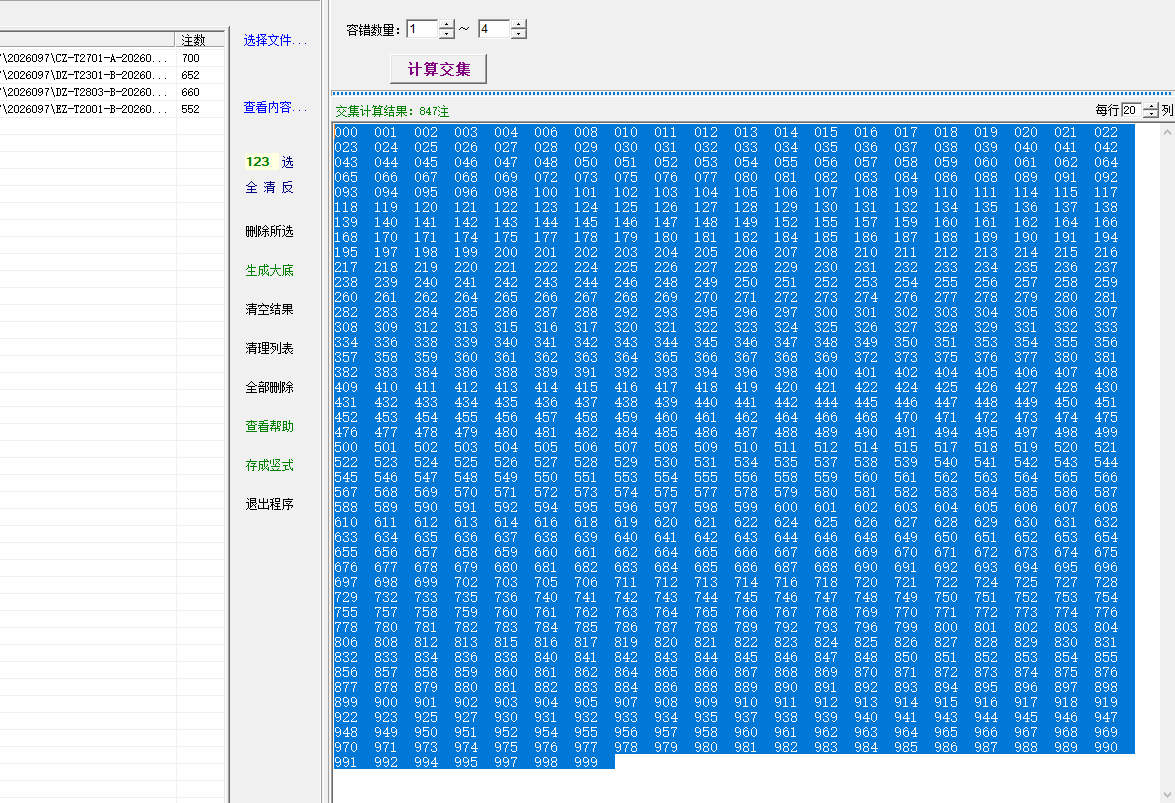
Task: Click the 700 count cell
Action: [x=191, y=58]
